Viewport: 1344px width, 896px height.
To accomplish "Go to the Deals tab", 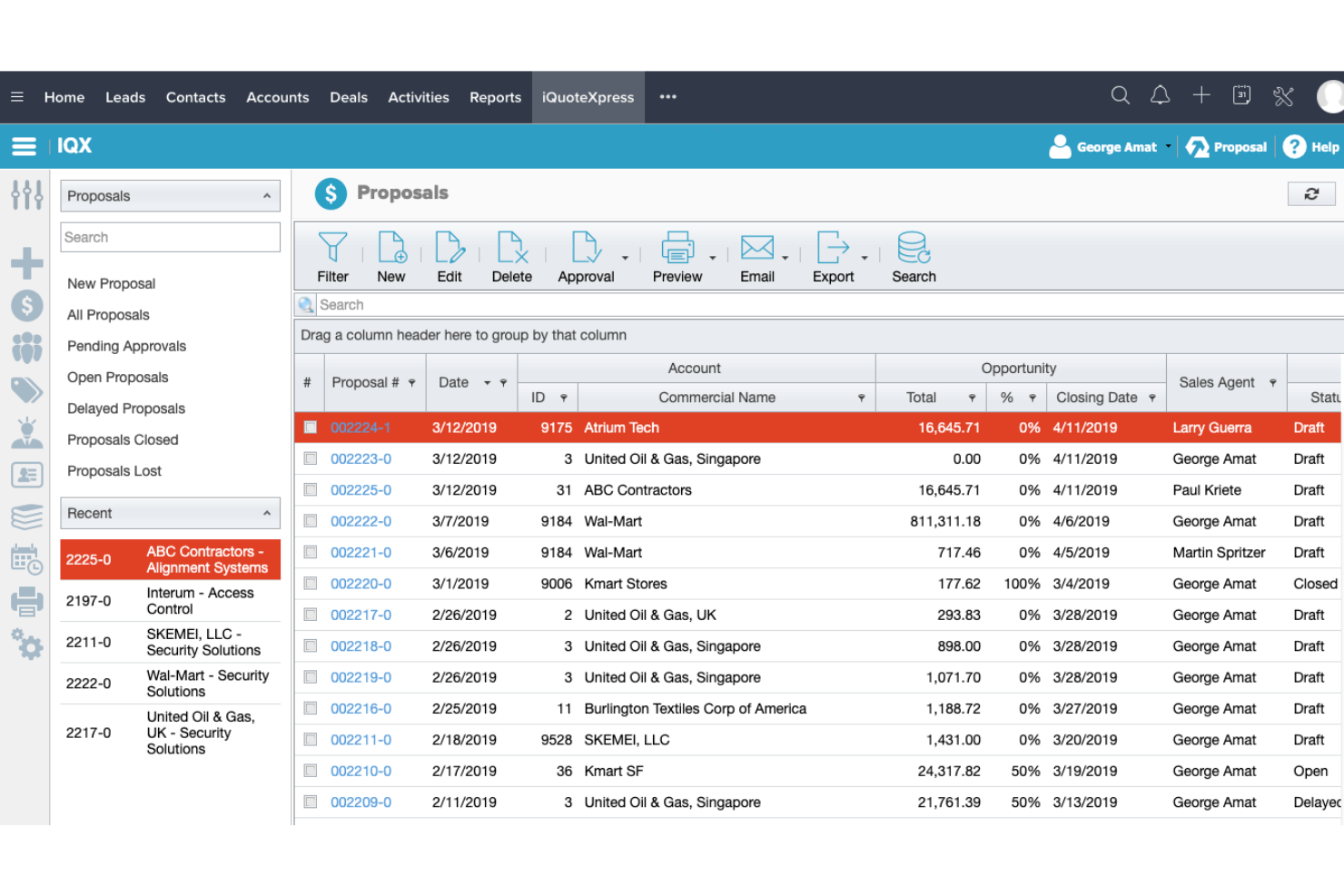I will click(x=349, y=97).
